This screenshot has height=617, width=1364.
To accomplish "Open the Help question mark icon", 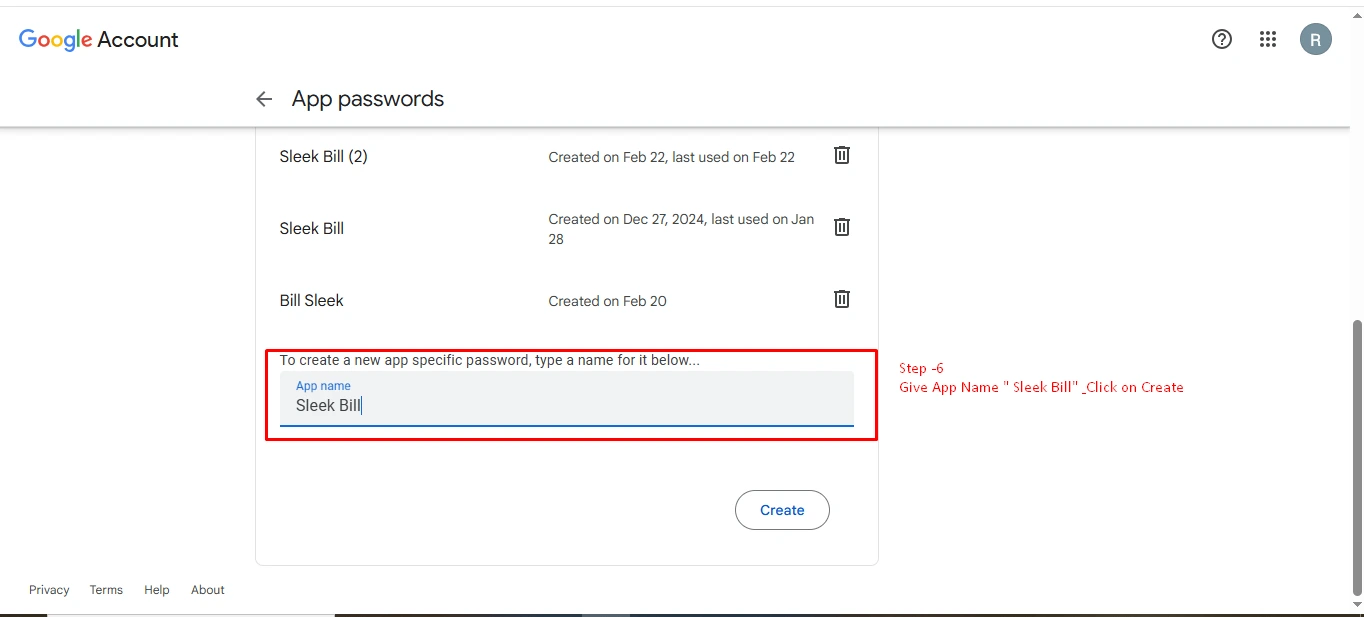I will point(1221,39).
